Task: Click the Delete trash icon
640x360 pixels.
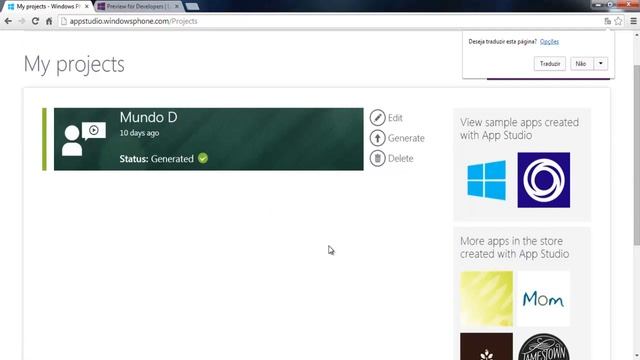Action: point(377,158)
